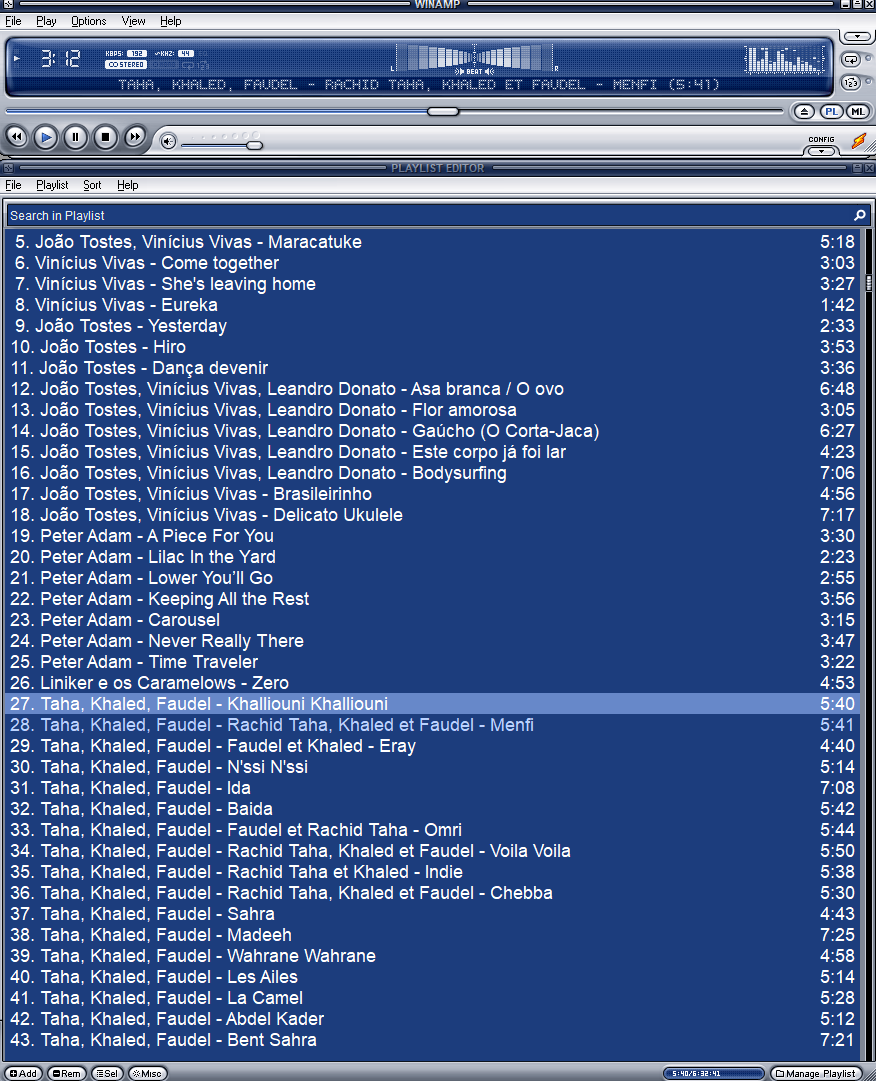The height and width of the screenshot is (1081, 876).
Task: Click the volume slider handle
Action: click(x=254, y=145)
